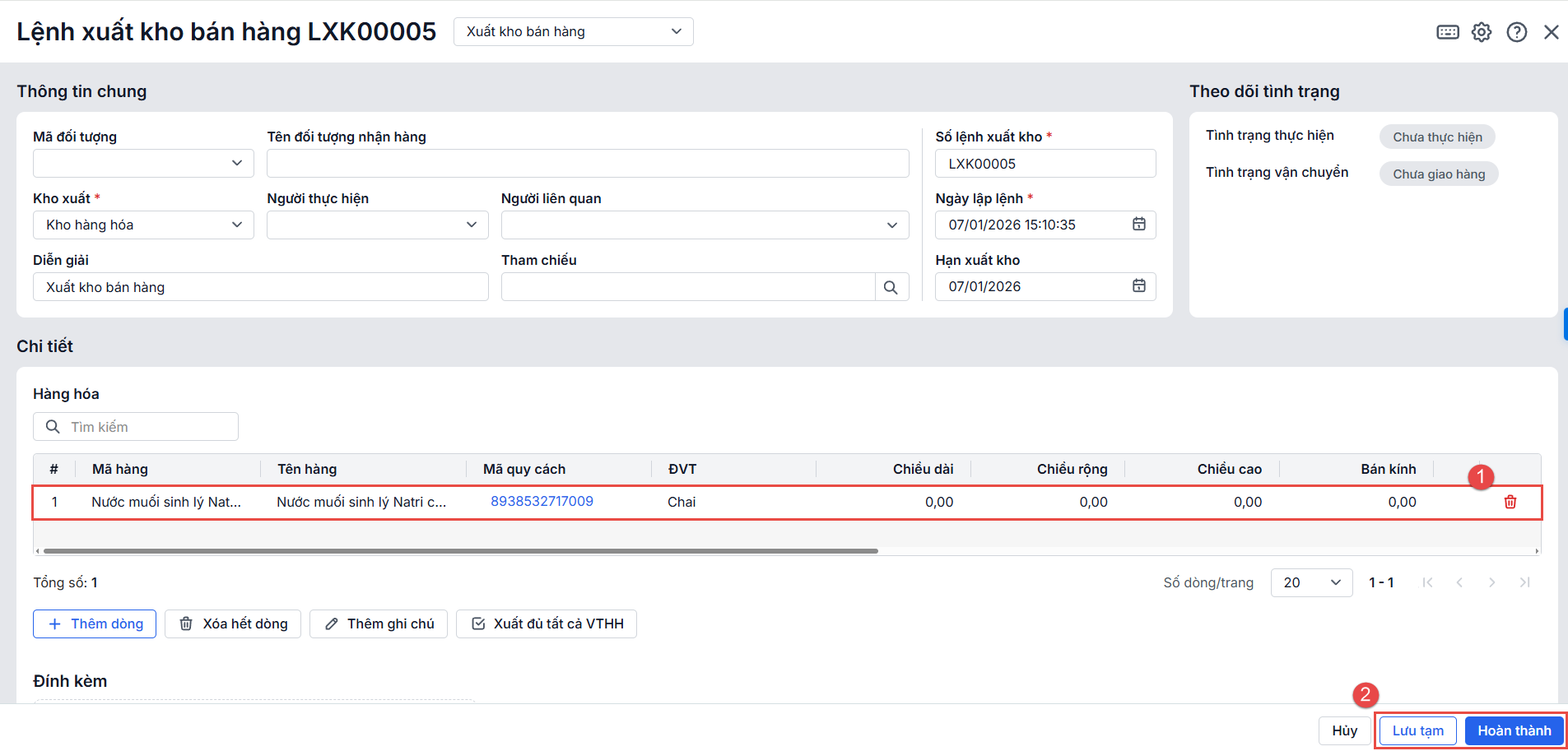Delete the product row with trash icon
1568x751 pixels.
click(1510, 502)
